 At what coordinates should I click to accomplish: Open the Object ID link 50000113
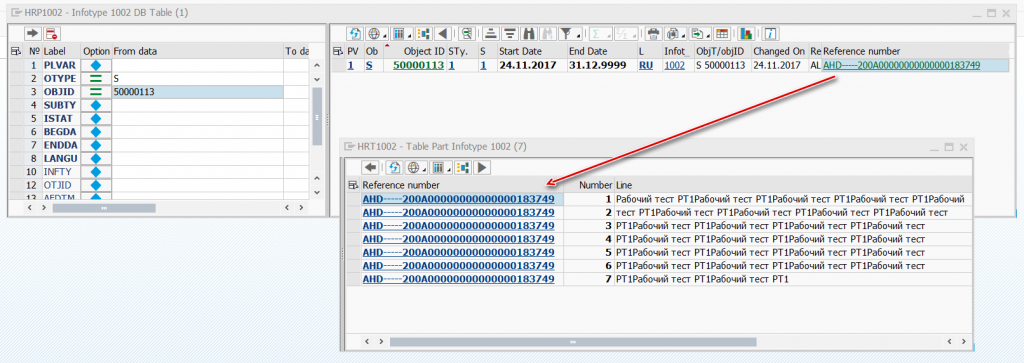click(x=419, y=65)
